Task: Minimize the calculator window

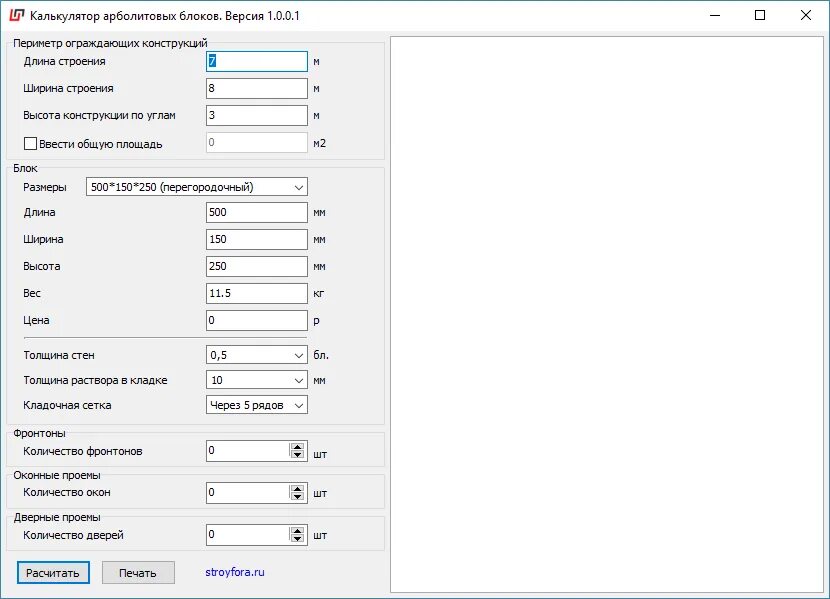Action: point(715,15)
